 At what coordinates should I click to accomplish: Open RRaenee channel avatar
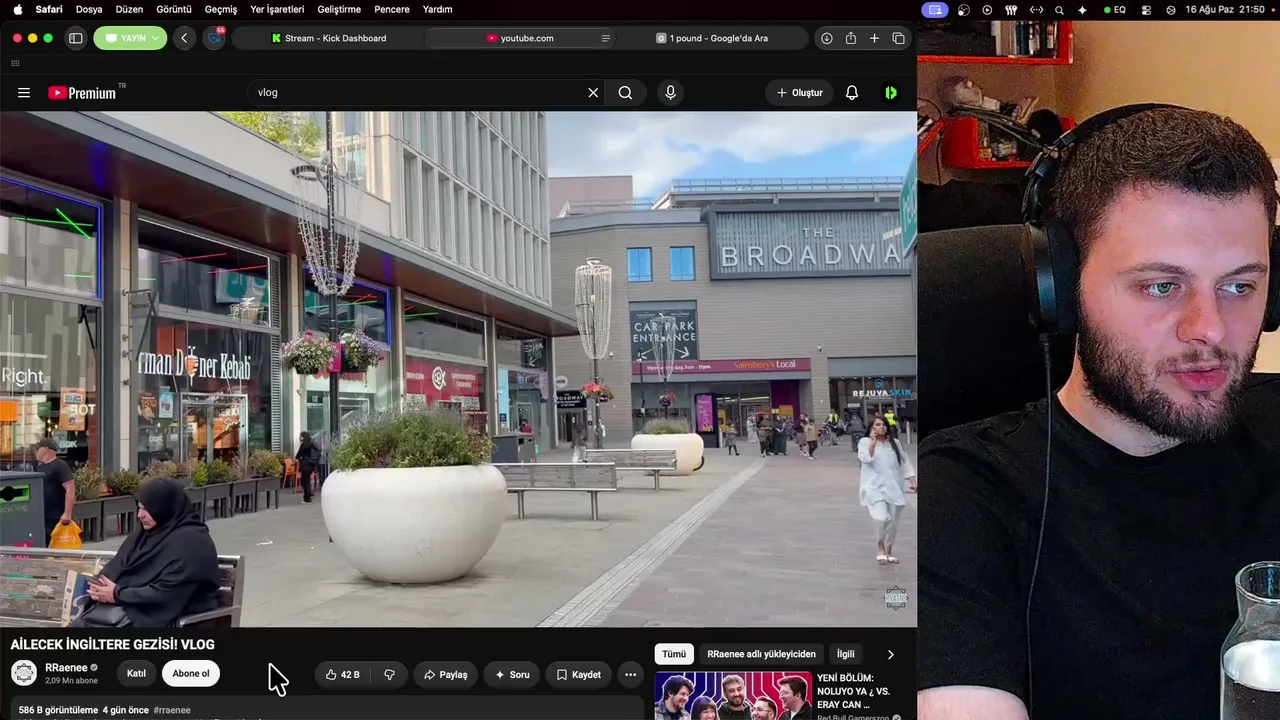pyautogui.click(x=24, y=673)
